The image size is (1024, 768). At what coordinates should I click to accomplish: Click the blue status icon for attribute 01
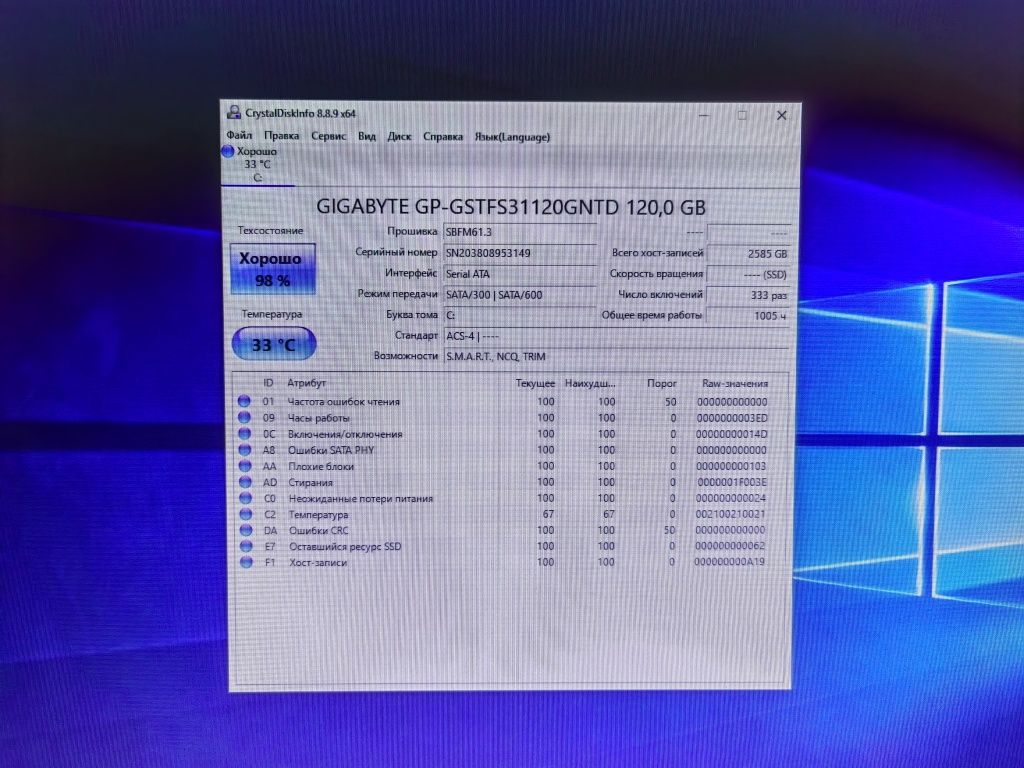tap(244, 401)
